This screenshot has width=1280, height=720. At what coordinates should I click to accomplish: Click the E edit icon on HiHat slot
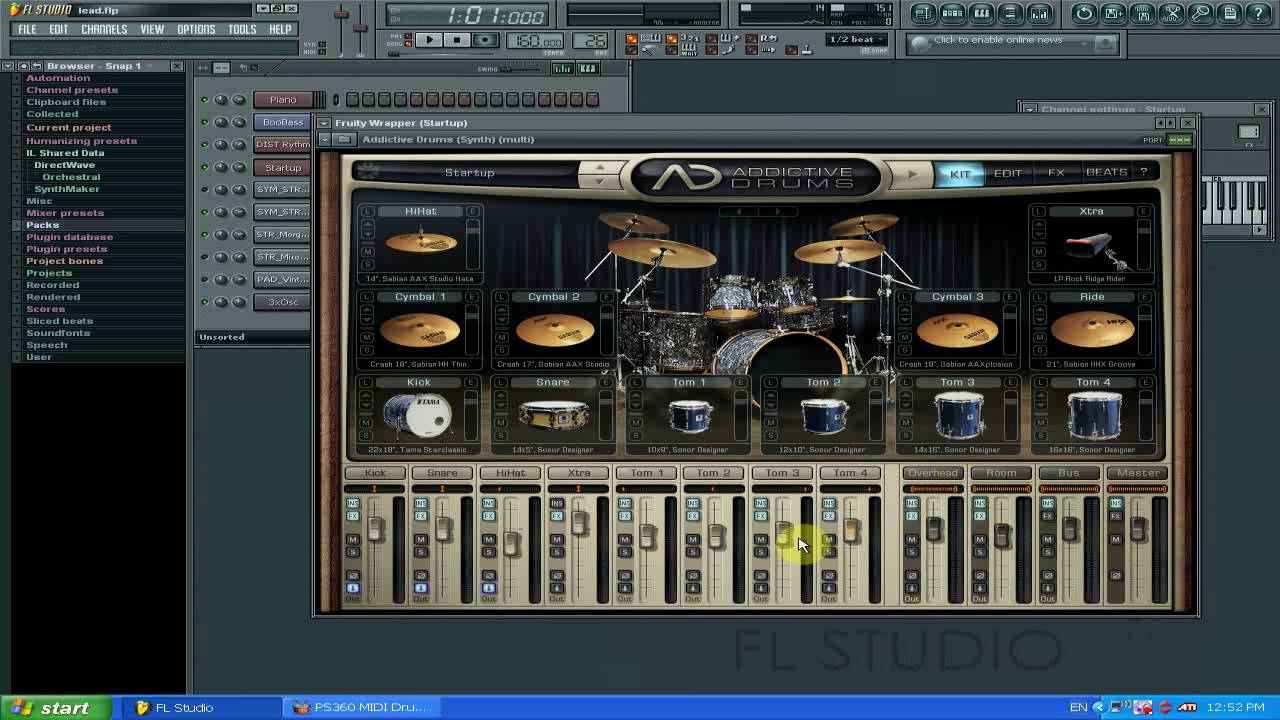pos(472,211)
